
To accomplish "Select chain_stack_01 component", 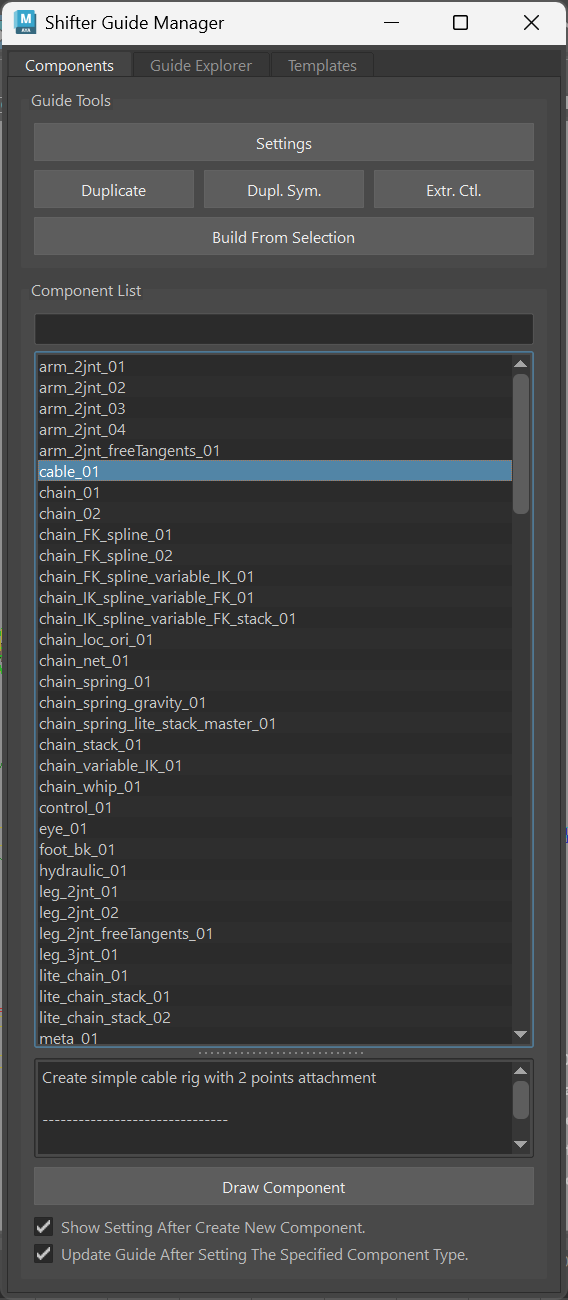I will click(274, 745).
